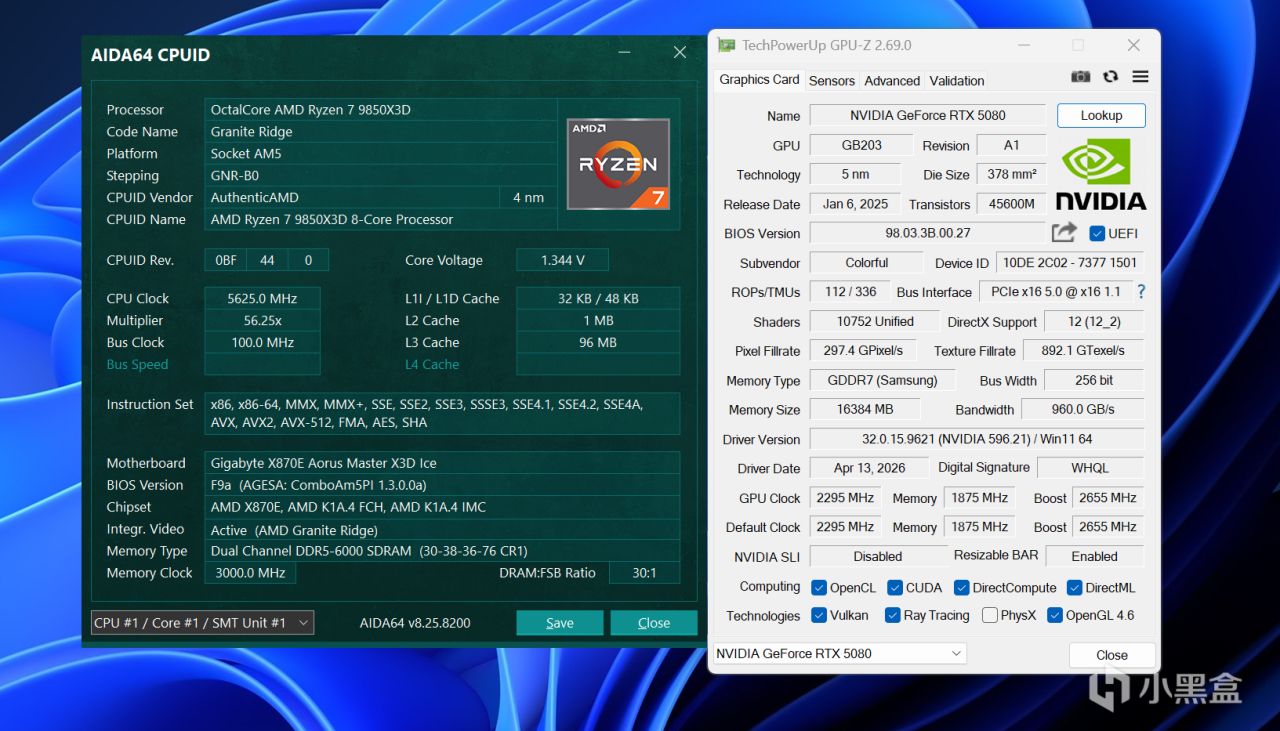Toggle the OpenCL checkbox
Viewport: 1280px width, 731px height.
(x=819, y=587)
